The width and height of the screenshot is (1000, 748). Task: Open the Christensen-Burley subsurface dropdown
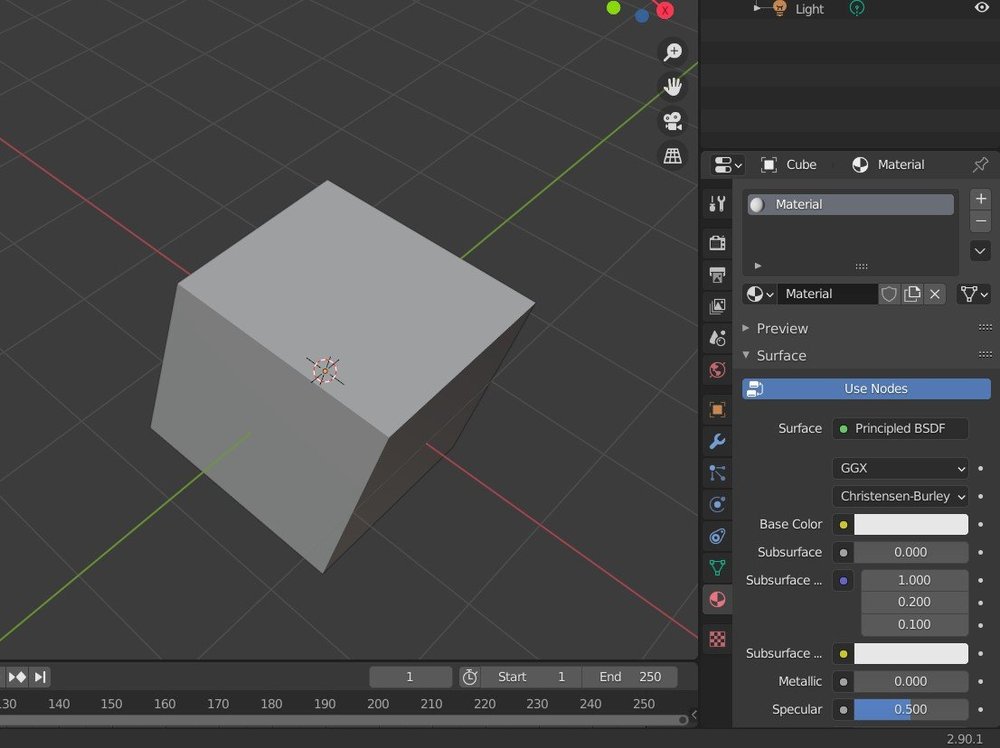pos(899,495)
